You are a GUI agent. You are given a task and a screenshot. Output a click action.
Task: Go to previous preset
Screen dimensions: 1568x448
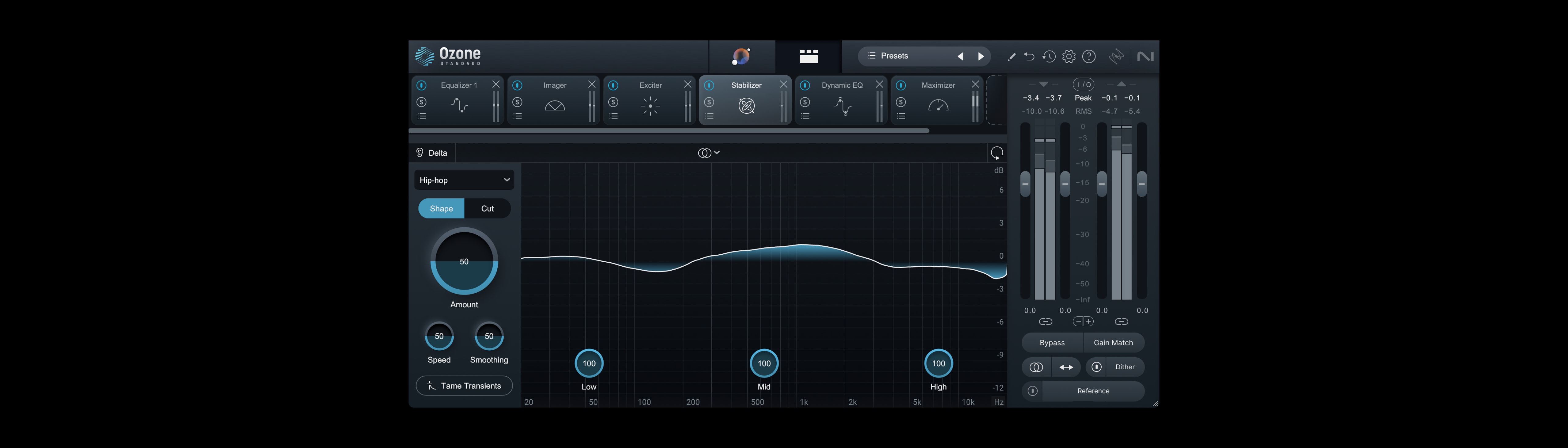coord(960,57)
